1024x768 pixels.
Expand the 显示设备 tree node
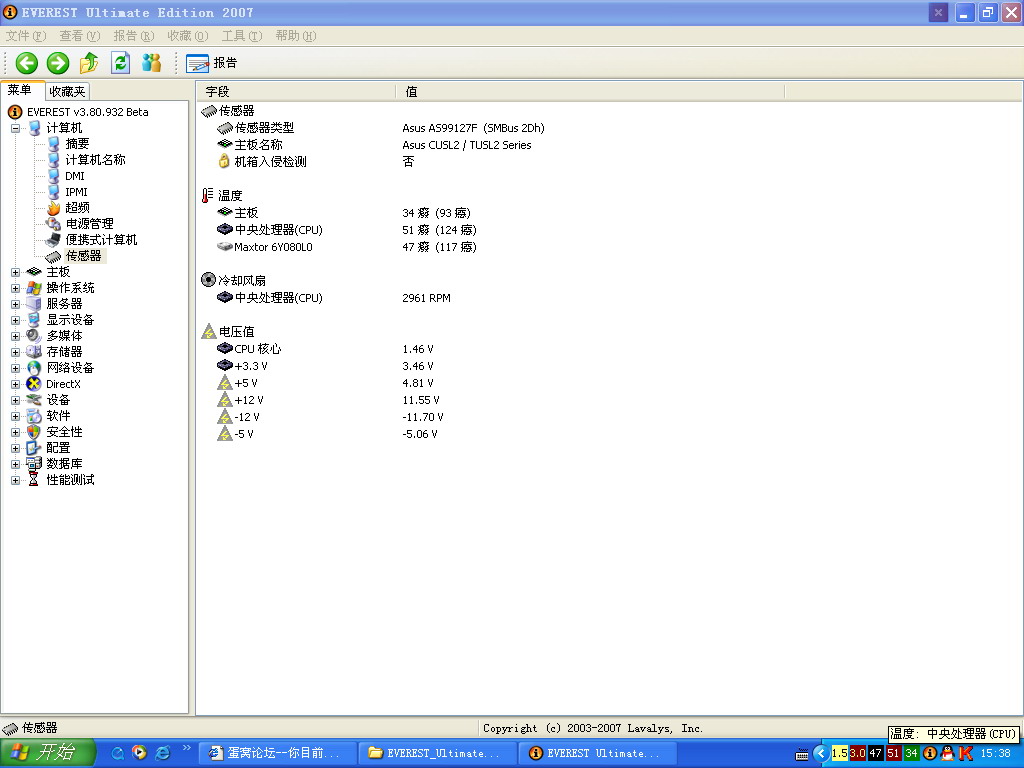(x=15, y=320)
